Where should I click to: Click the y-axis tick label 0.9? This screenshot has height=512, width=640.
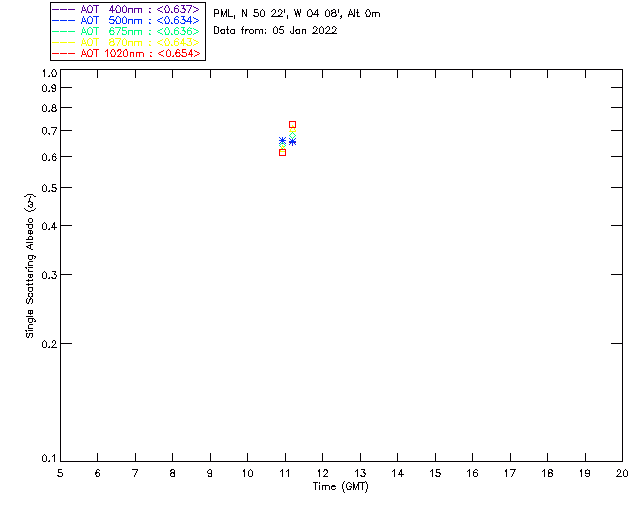coord(49,88)
